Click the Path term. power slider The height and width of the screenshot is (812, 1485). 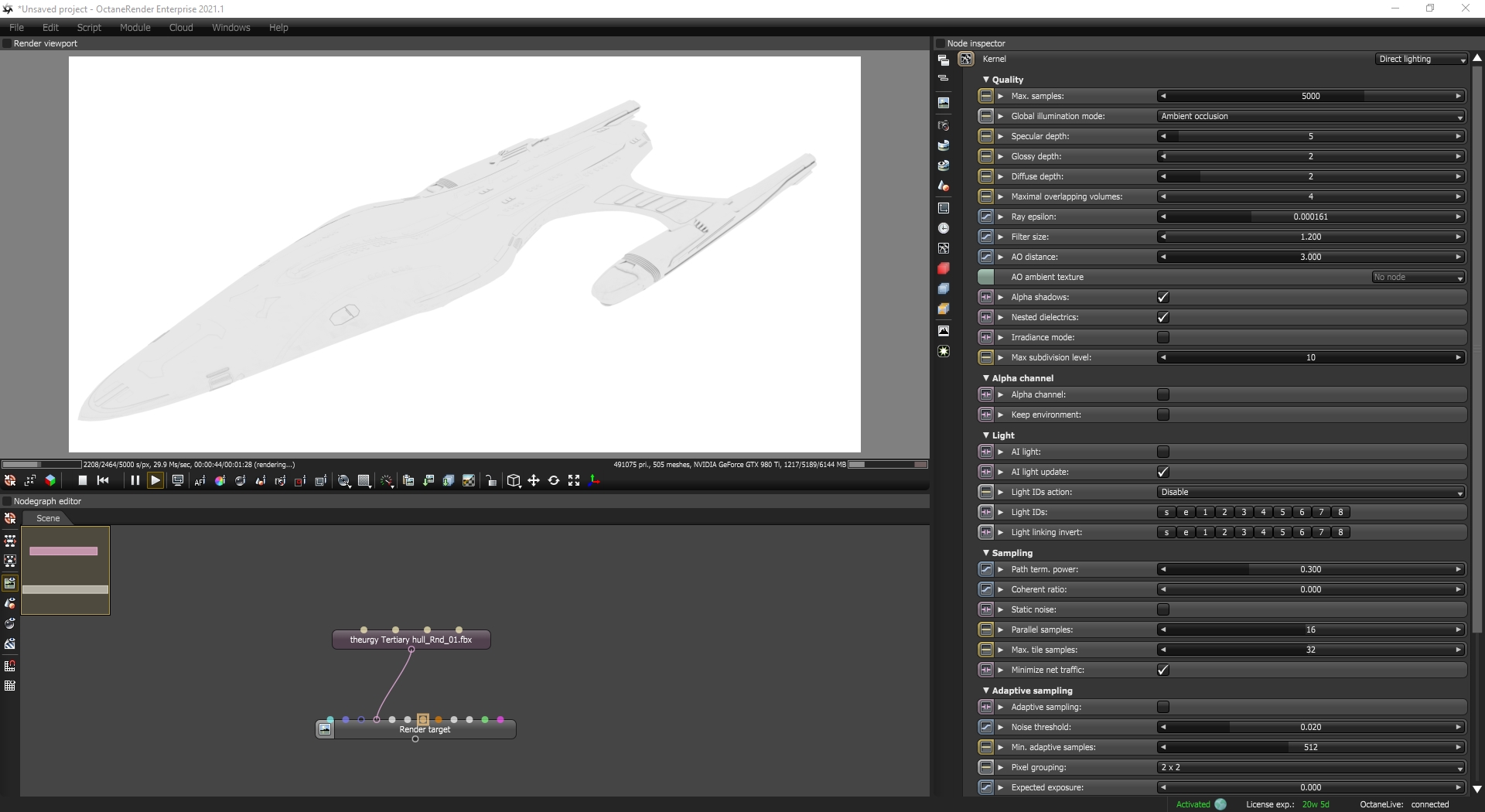pos(1311,569)
